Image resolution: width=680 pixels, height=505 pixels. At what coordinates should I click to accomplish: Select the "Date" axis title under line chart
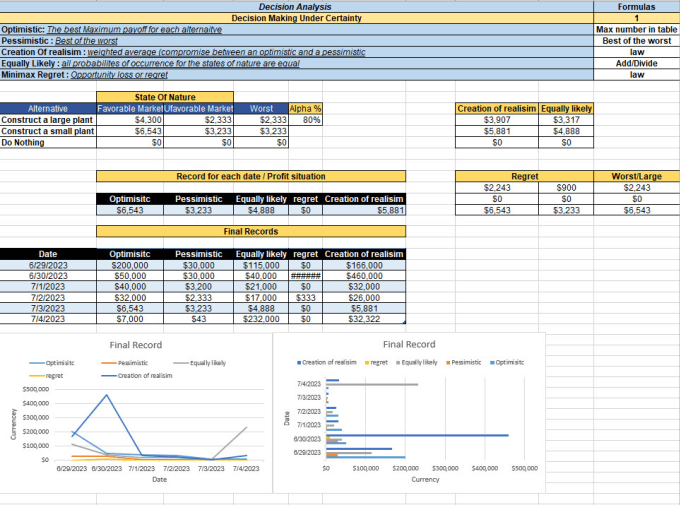[x=159, y=479]
